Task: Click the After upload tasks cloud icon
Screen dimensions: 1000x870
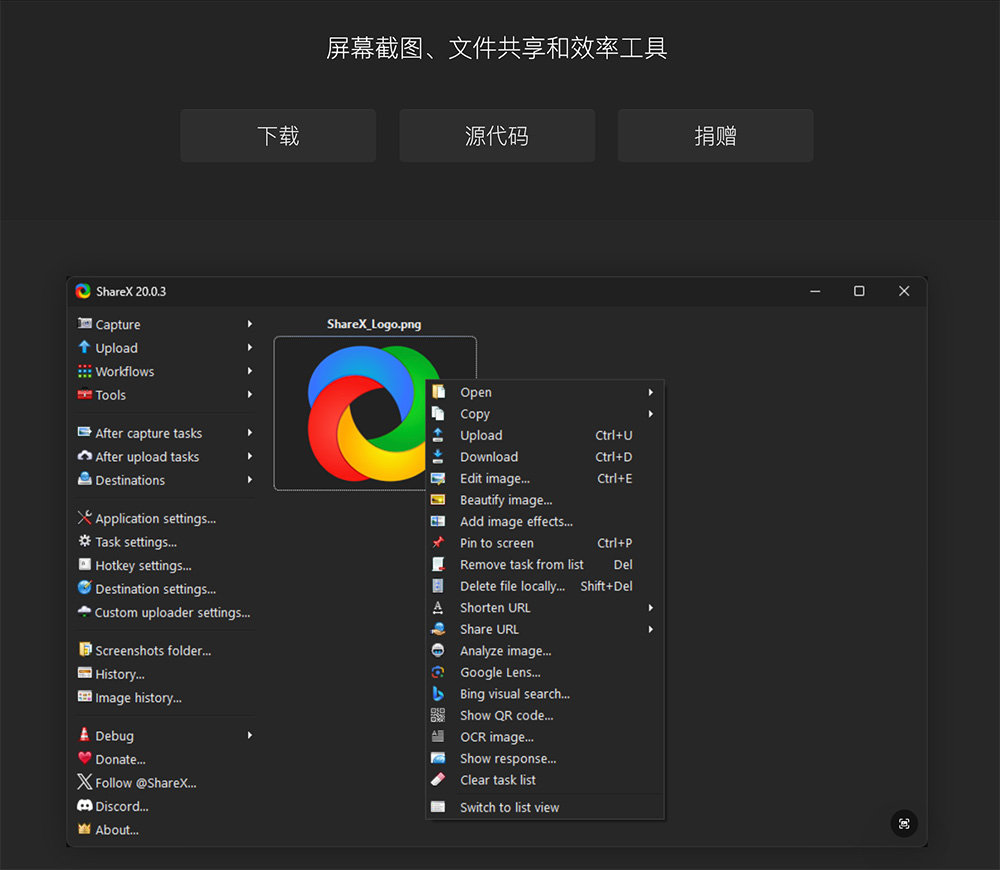Action: [84, 455]
